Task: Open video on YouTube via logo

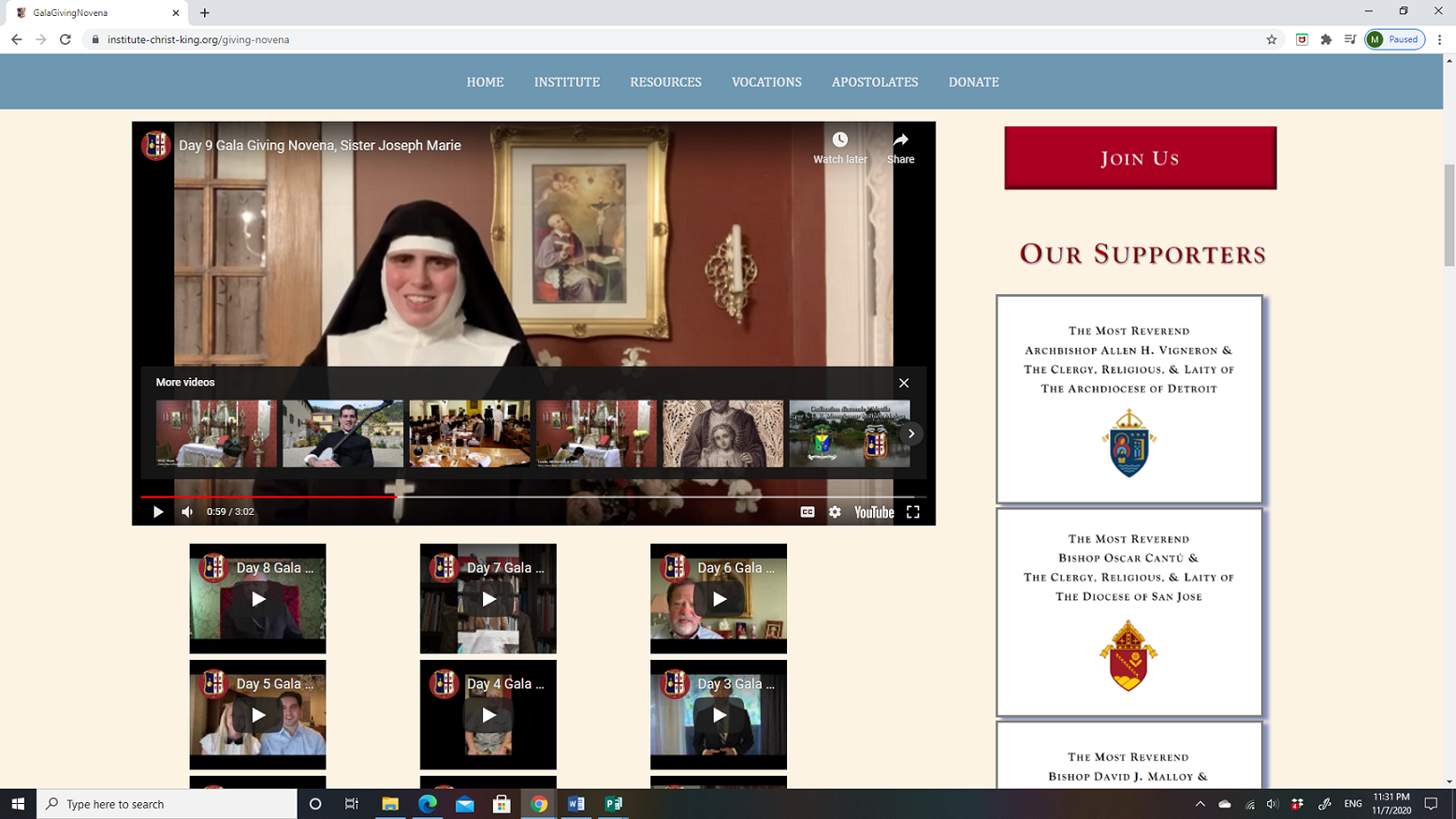Action: (x=874, y=512)
